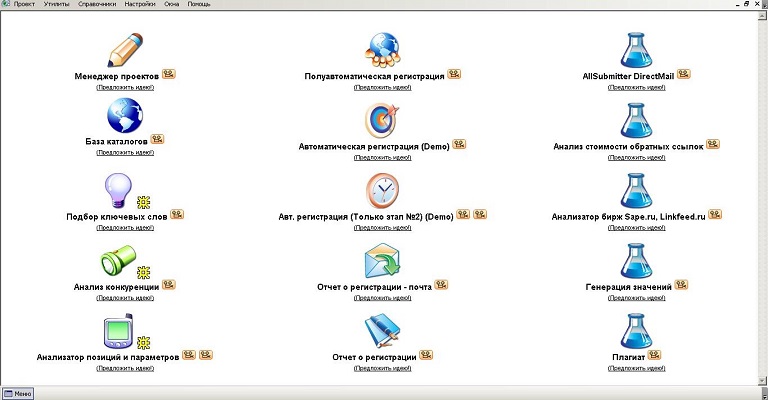
Task: Click Предложить идею under Подбор ключевых слов
Action: [125, 228]
